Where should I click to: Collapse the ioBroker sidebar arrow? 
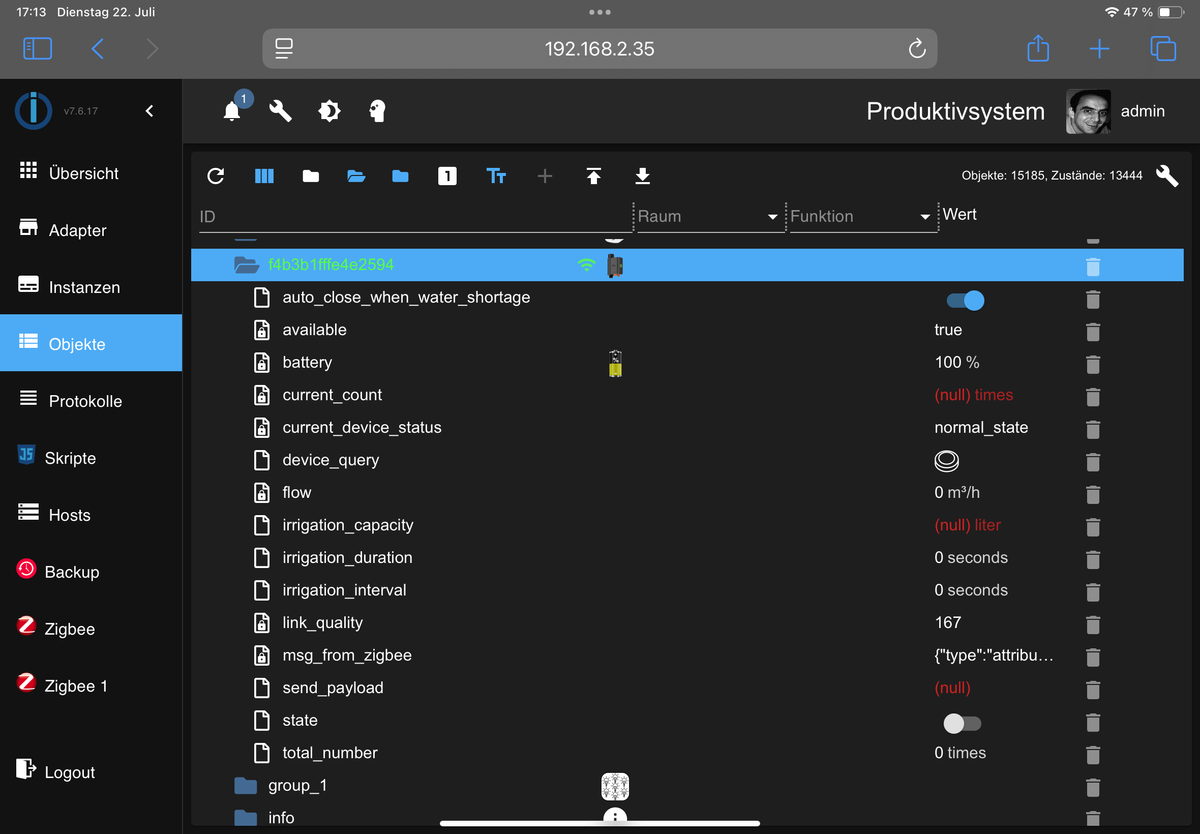(150, 111)
